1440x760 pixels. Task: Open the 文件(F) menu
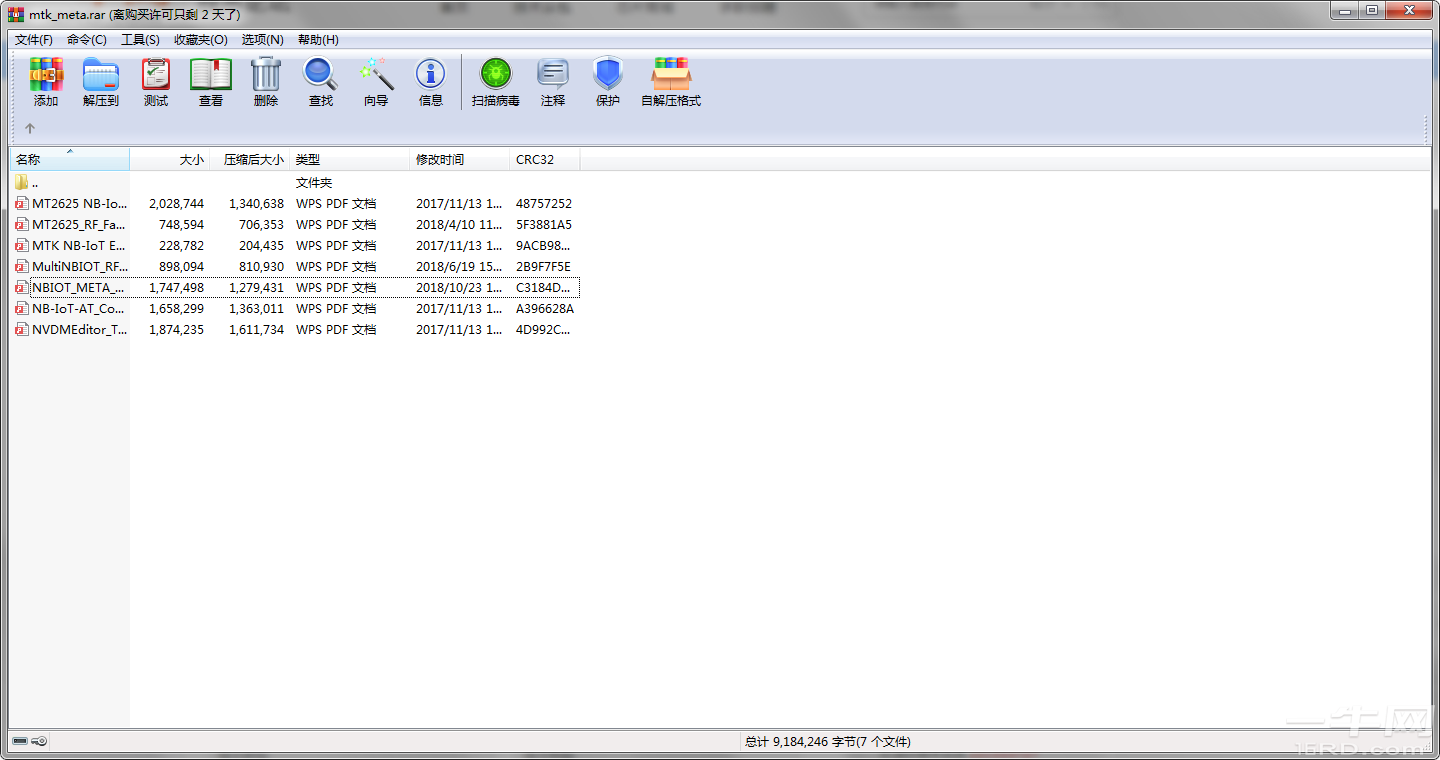34,40
